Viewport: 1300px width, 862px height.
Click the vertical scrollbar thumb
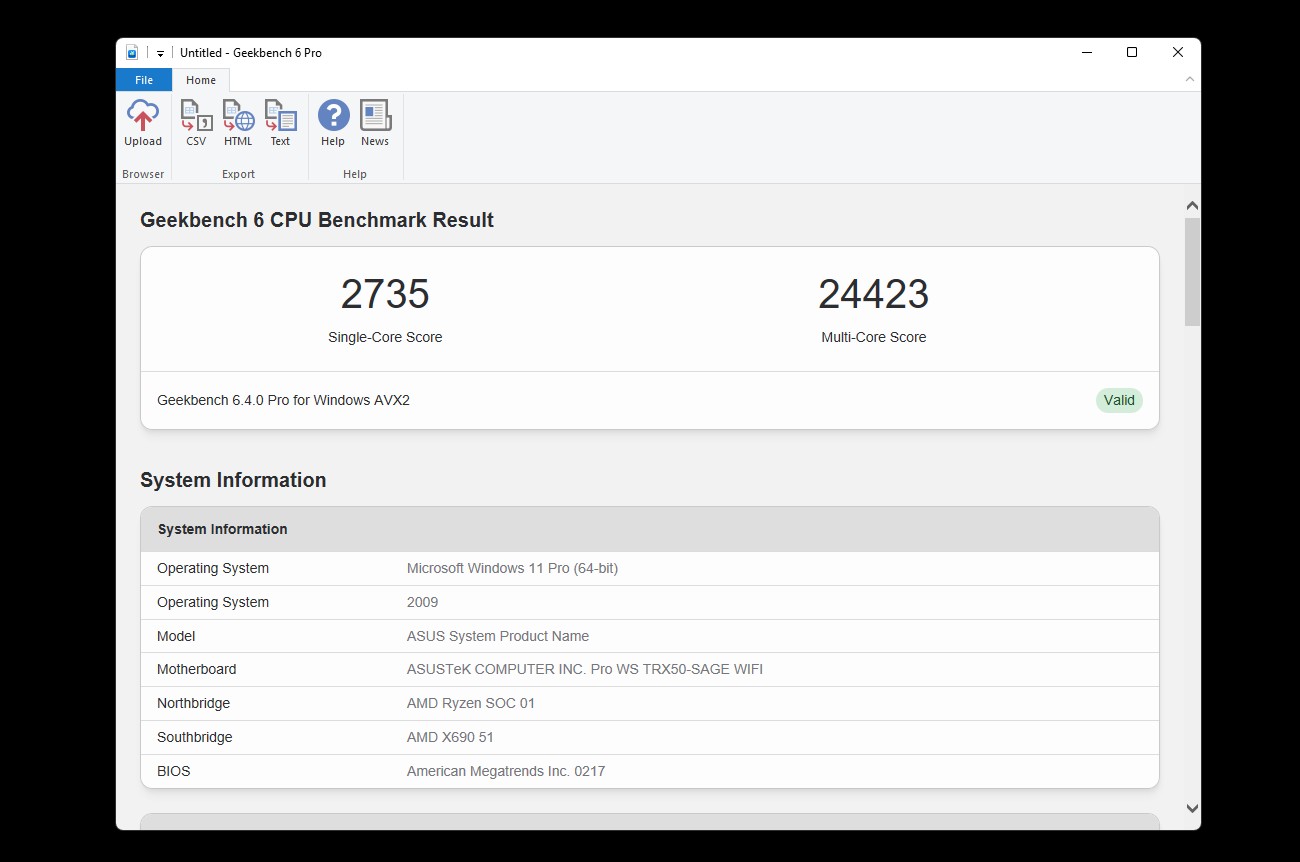(x=1192, y=271)
